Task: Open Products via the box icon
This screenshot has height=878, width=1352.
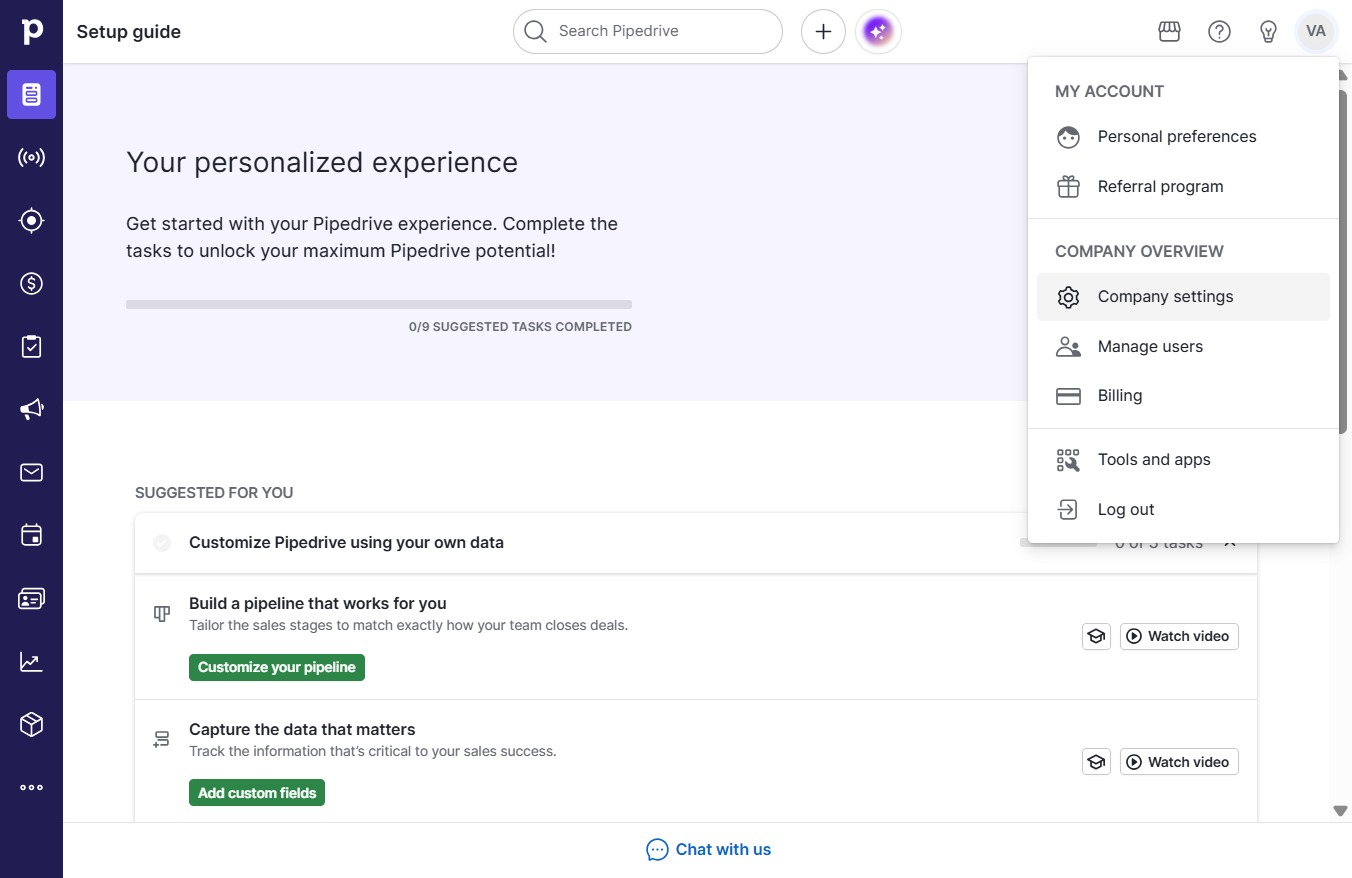Action: coord(31,725)
